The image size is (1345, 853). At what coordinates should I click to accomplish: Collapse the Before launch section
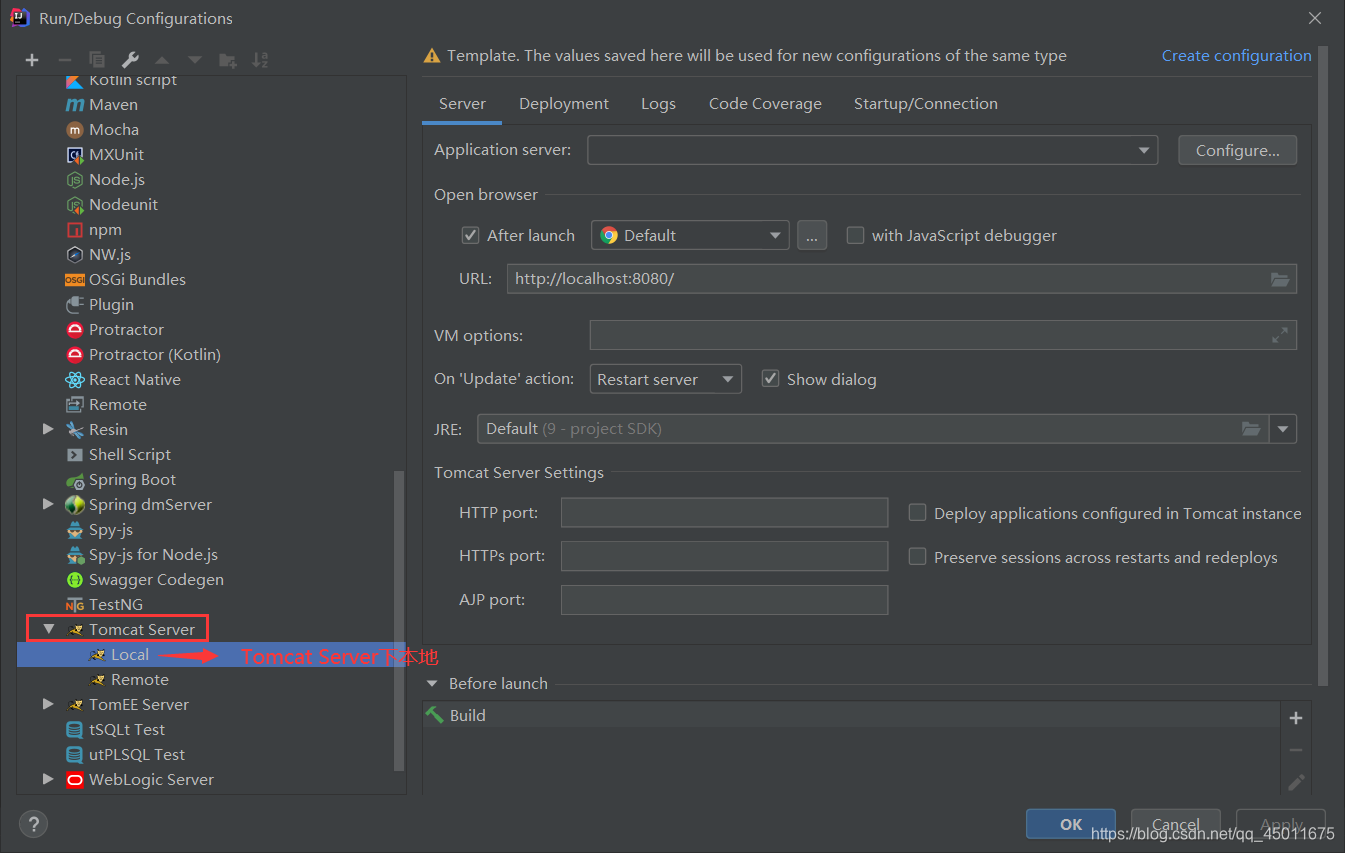[432, 684]
